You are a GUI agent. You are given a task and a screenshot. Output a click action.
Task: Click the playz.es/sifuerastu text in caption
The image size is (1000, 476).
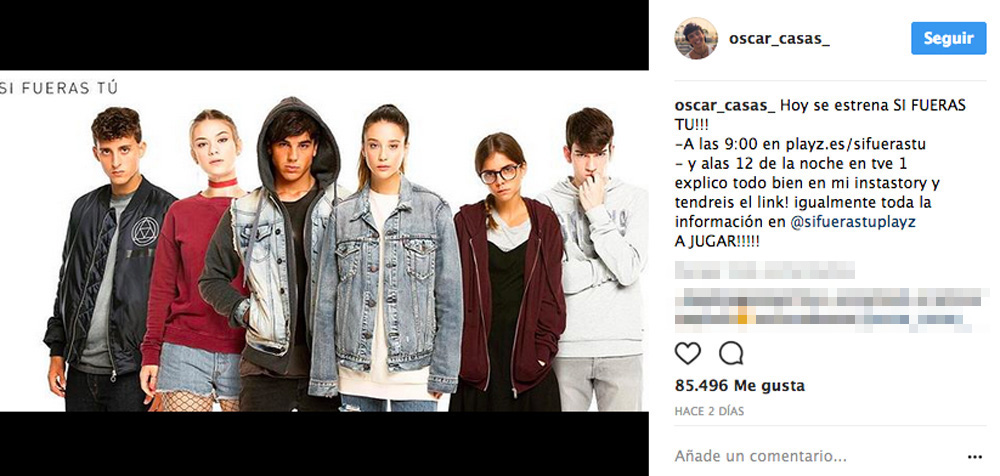tap(860, 144)
